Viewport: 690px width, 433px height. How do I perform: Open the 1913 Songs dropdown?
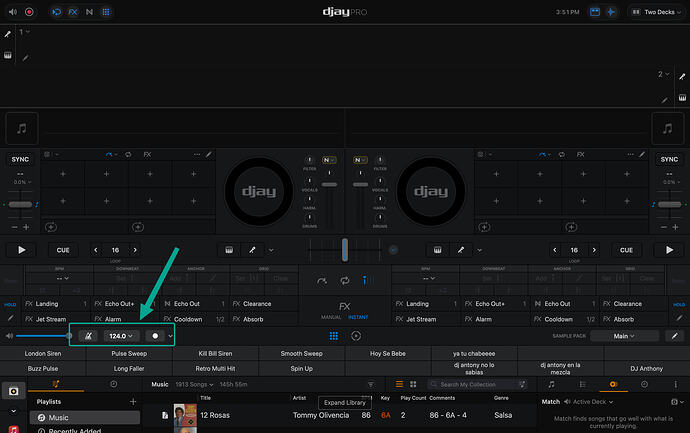pos(194,384)
